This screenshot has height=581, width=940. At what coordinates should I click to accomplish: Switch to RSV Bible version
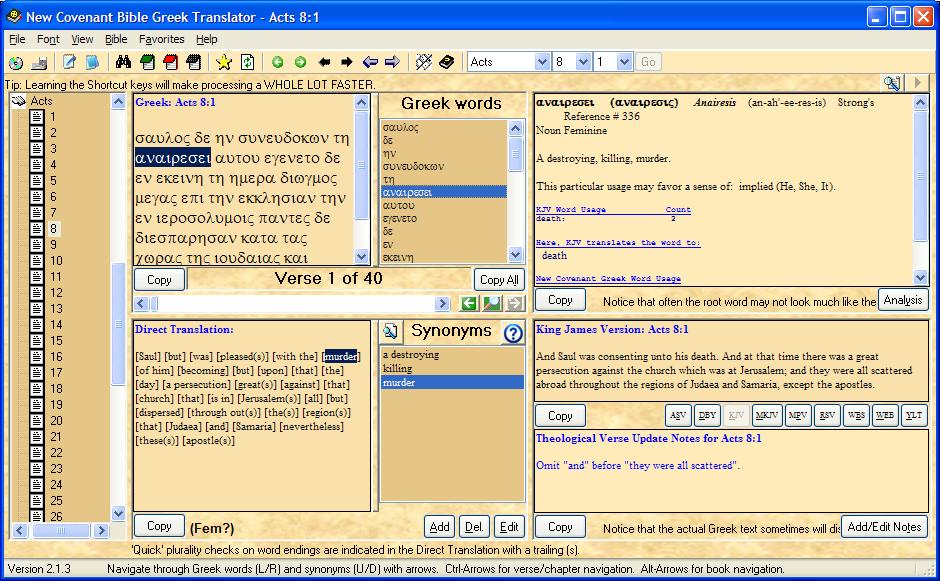tap(826, 415)
